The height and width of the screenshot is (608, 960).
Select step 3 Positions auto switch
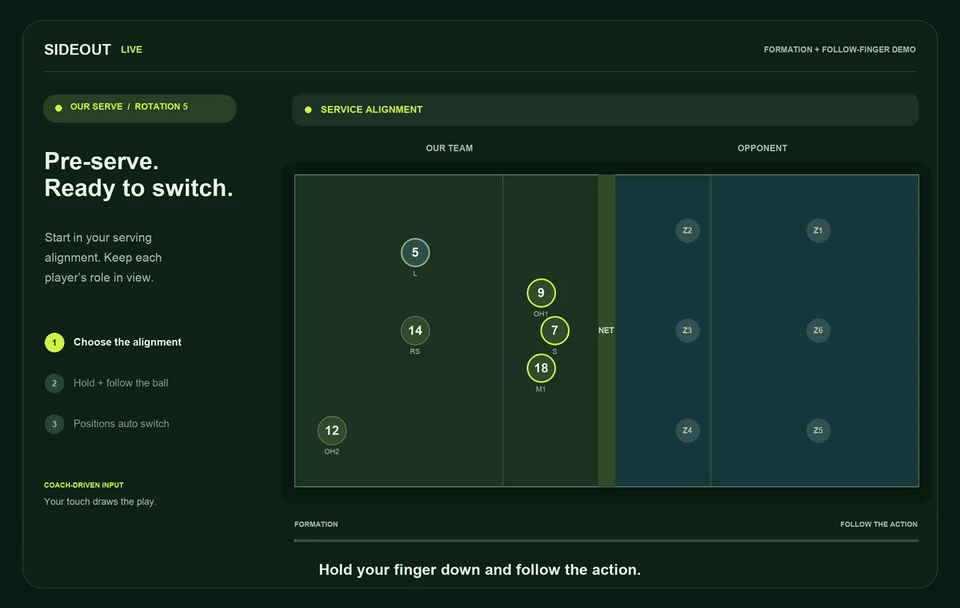[x=107, y=424]
